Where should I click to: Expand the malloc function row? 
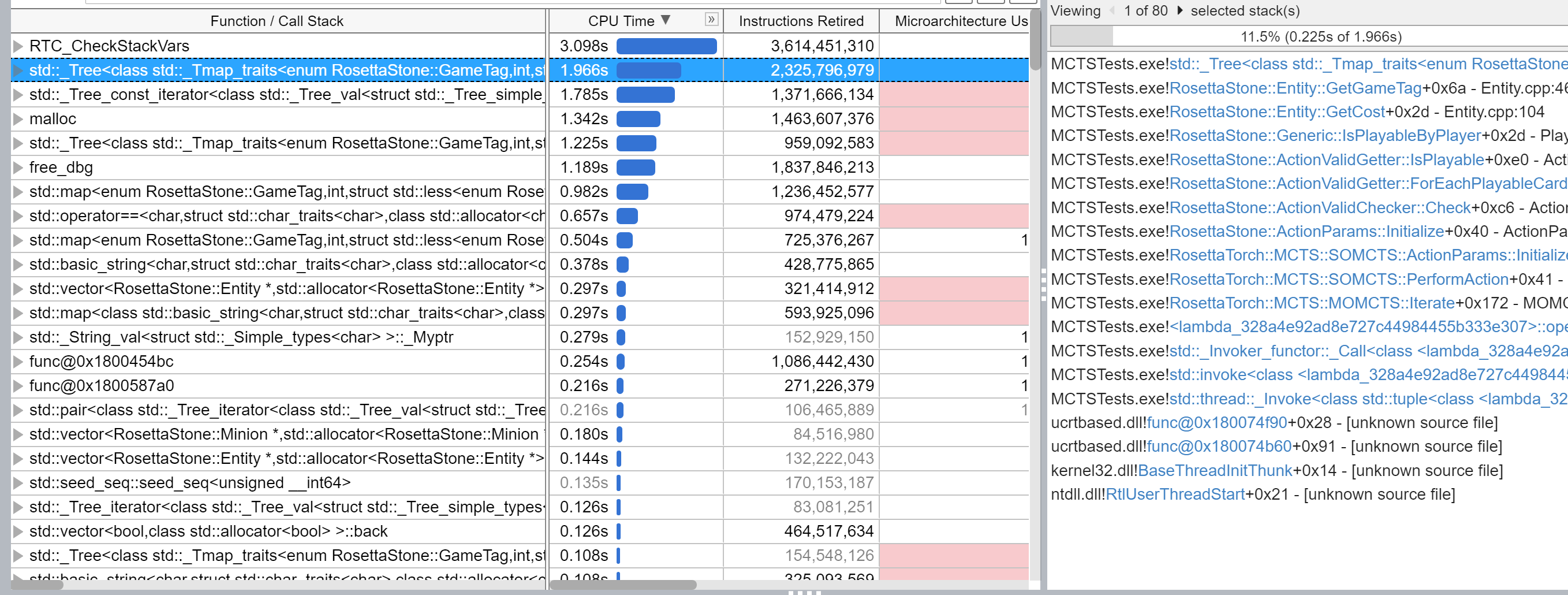(18, 119)
